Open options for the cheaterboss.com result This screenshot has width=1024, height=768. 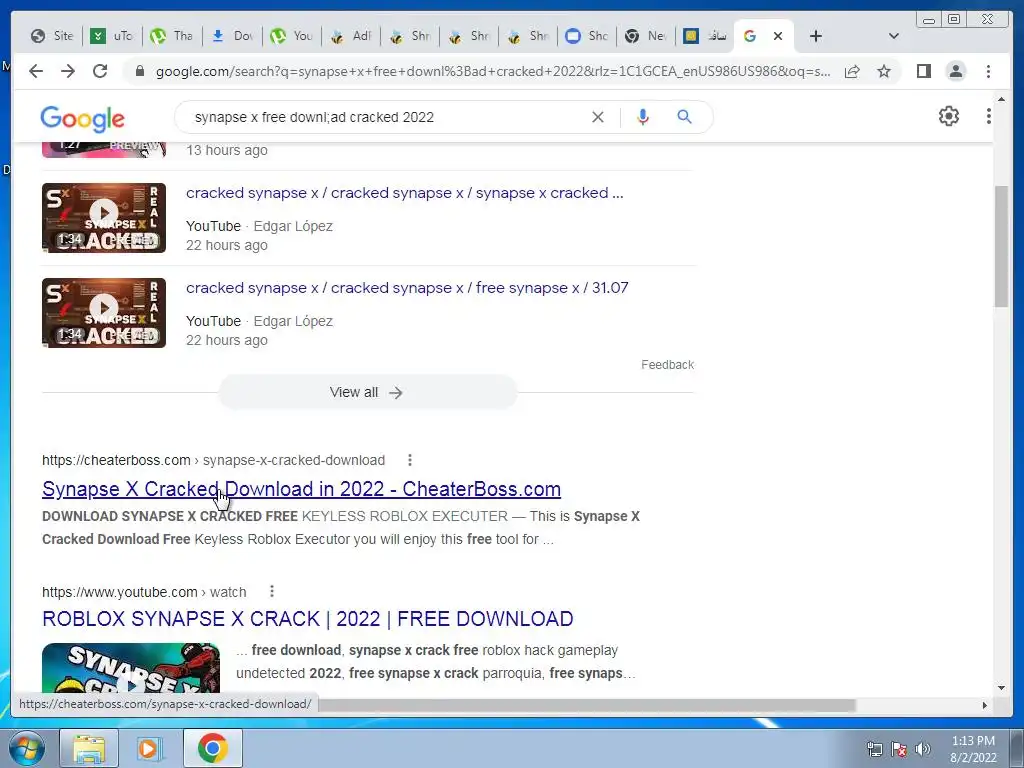[409, 460]
